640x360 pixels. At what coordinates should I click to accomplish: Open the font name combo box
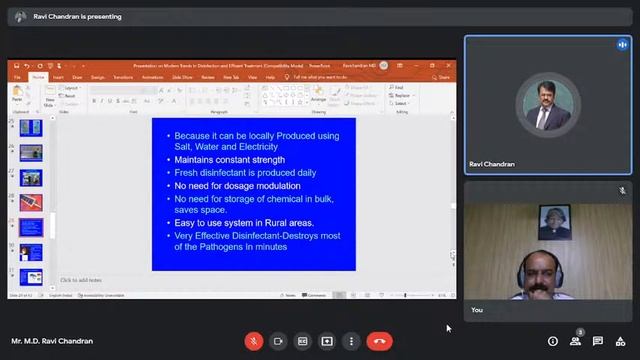[x=116, y=90]
